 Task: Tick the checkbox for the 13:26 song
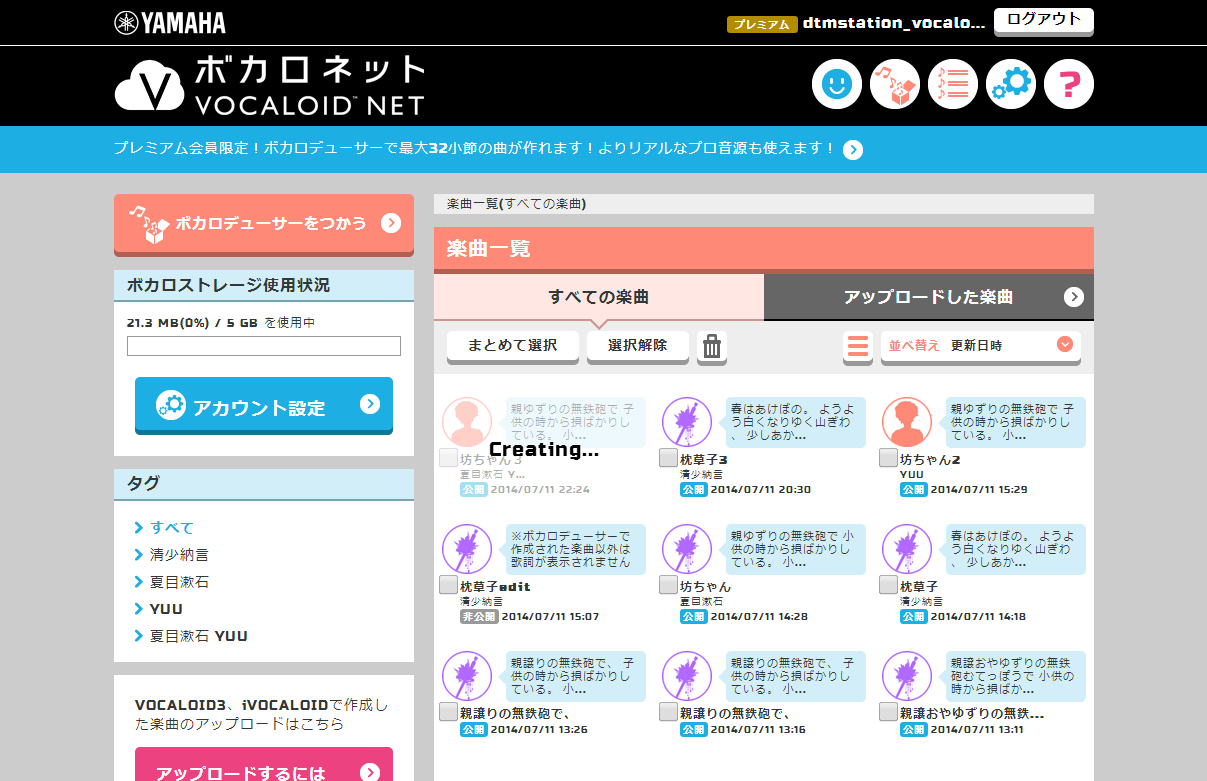pos(448,712)
